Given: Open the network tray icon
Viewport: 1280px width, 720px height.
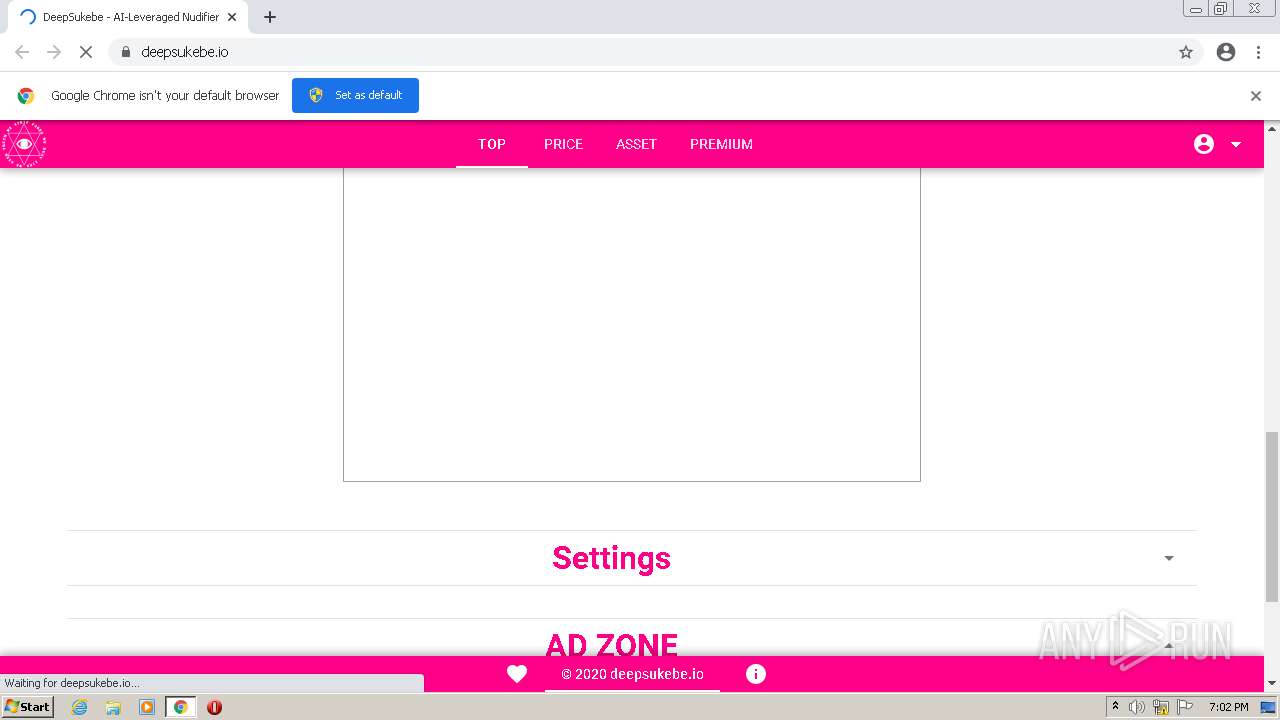Looking at the screenshot, I should pyautogui.click(x=1161, y=707).
